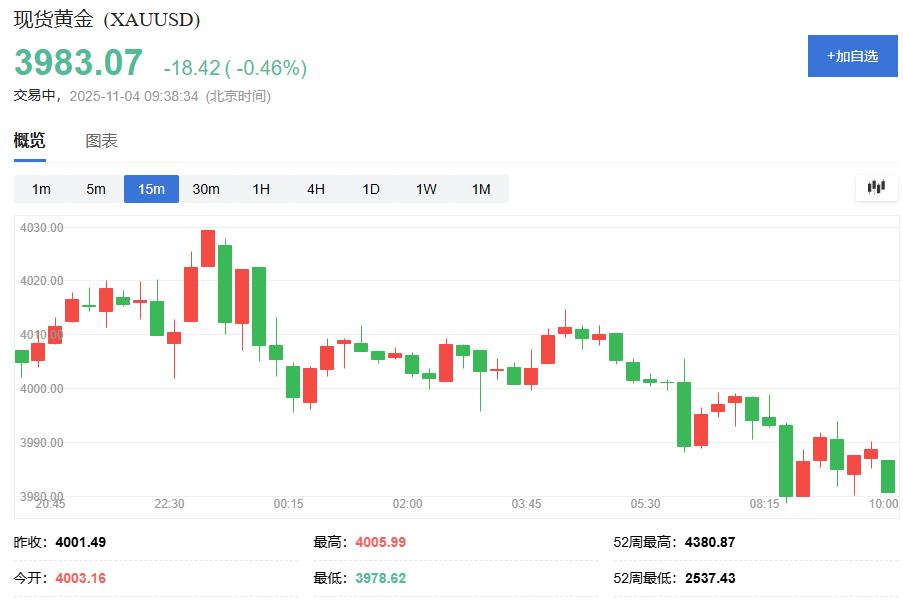Select the 30m timeframe

pos(205,188)
